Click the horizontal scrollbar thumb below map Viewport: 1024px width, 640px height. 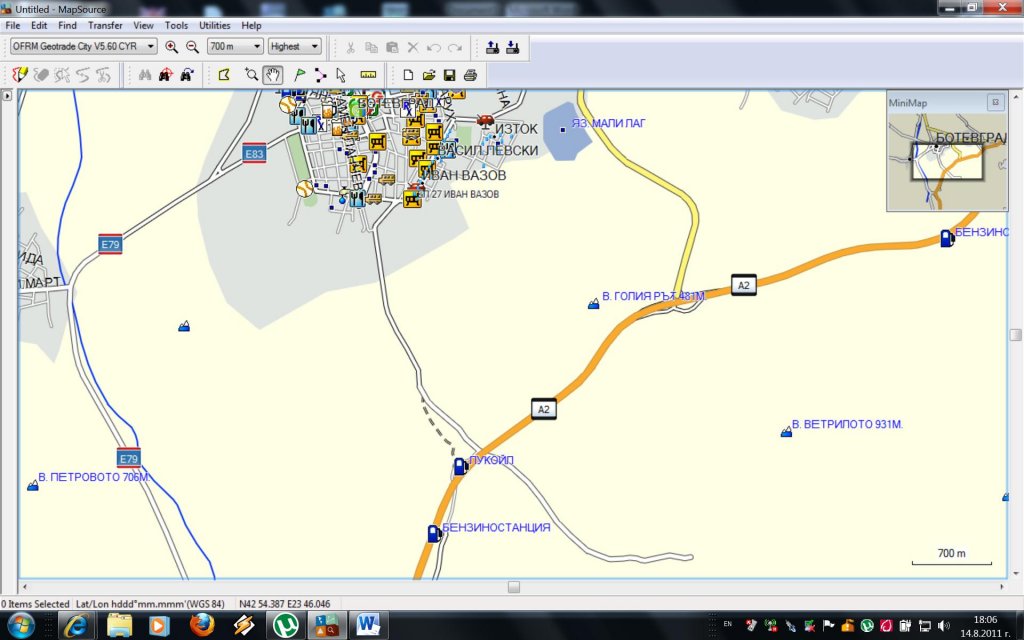pyautogui.click(x=513, y=587)
